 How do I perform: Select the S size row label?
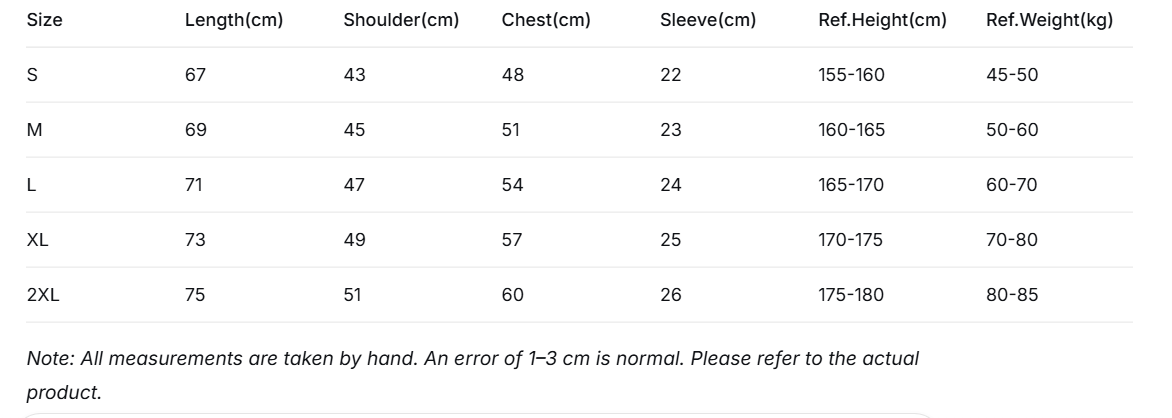coord(32,75)
